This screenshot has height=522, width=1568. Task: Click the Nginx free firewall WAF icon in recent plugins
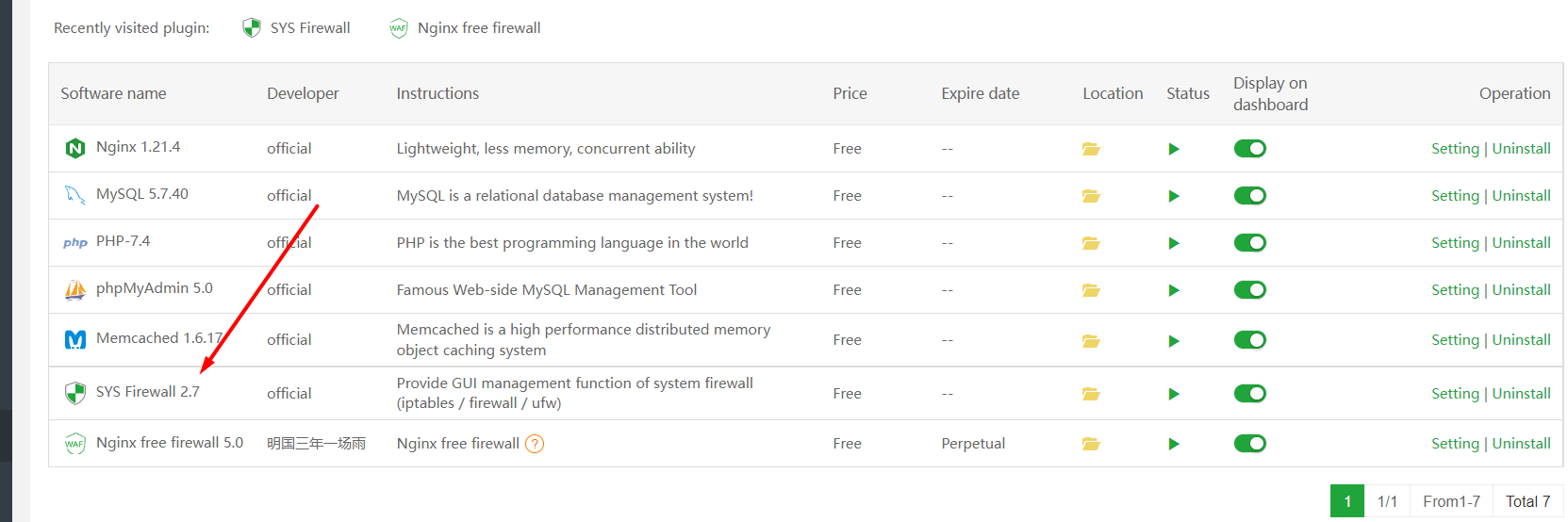click(399, 28)
